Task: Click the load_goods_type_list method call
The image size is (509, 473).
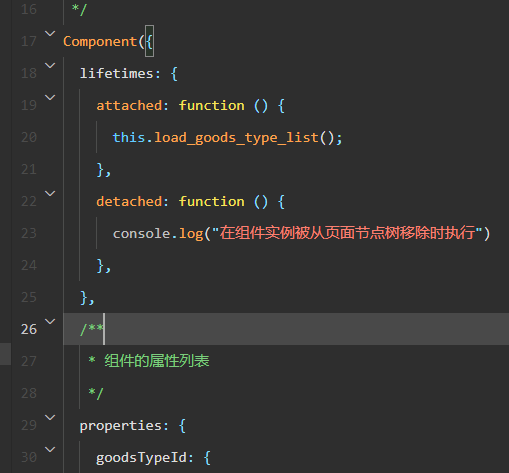Action: point(236,138)
